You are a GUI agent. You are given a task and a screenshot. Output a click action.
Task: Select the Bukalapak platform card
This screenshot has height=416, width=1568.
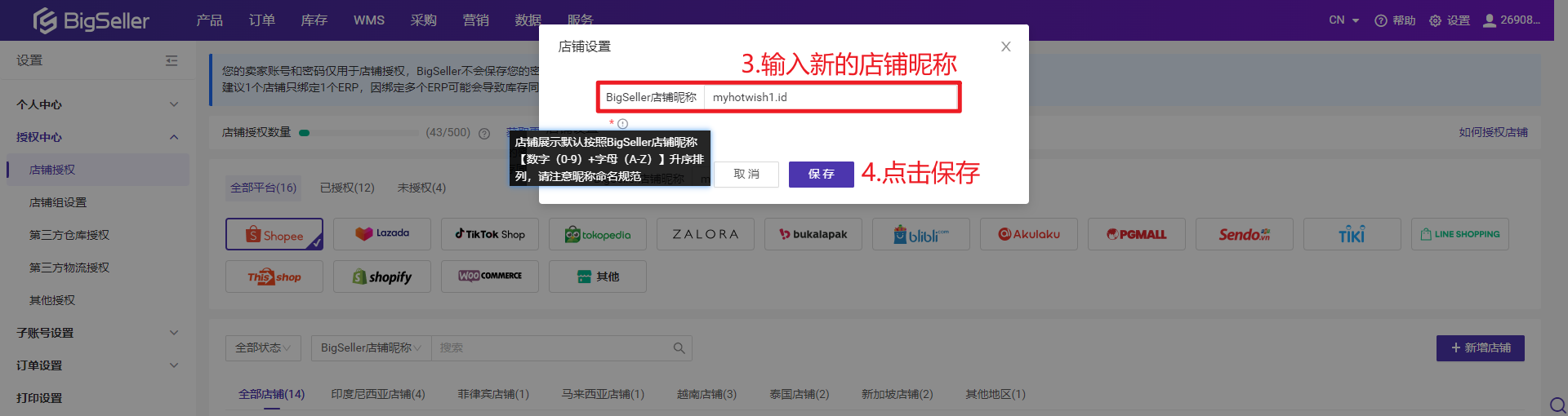(813, 234)
